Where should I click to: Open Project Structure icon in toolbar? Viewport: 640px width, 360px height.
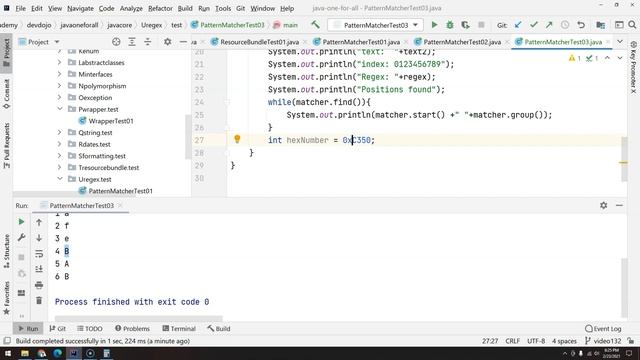[600, 25]
